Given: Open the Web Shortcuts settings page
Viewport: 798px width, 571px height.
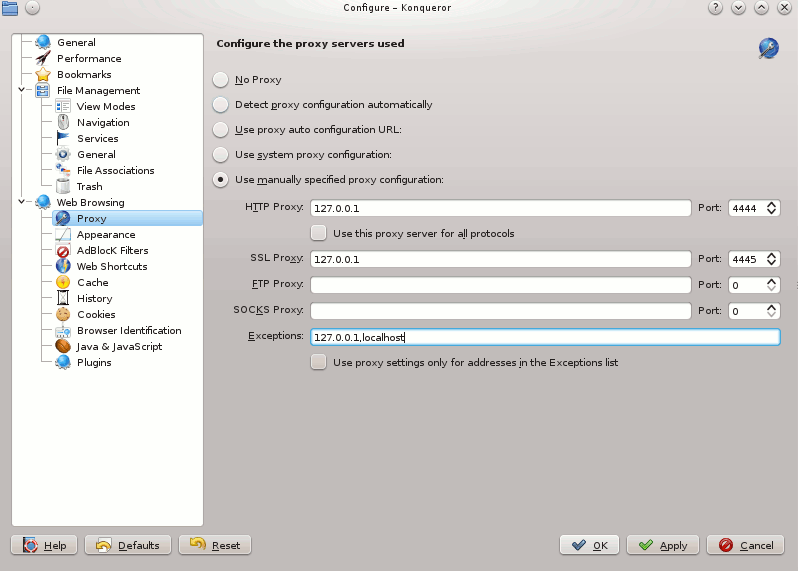Looking at the screenshot, I should pos(112,266).
